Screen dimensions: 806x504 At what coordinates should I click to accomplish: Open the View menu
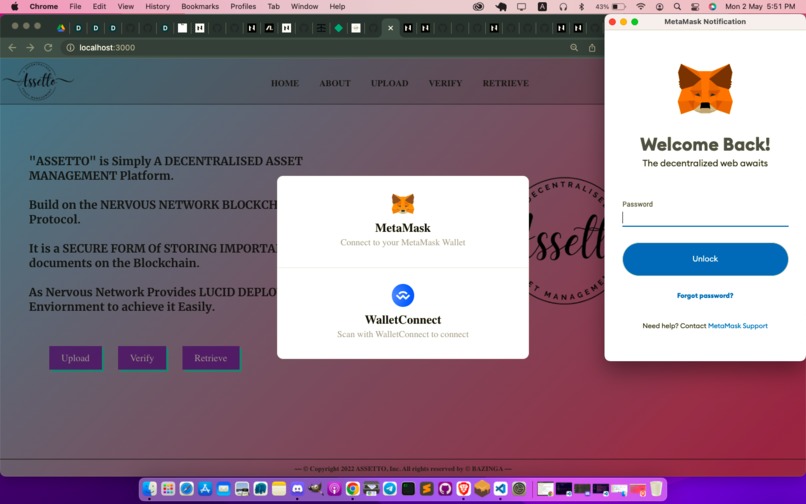[x=125, y=6]
